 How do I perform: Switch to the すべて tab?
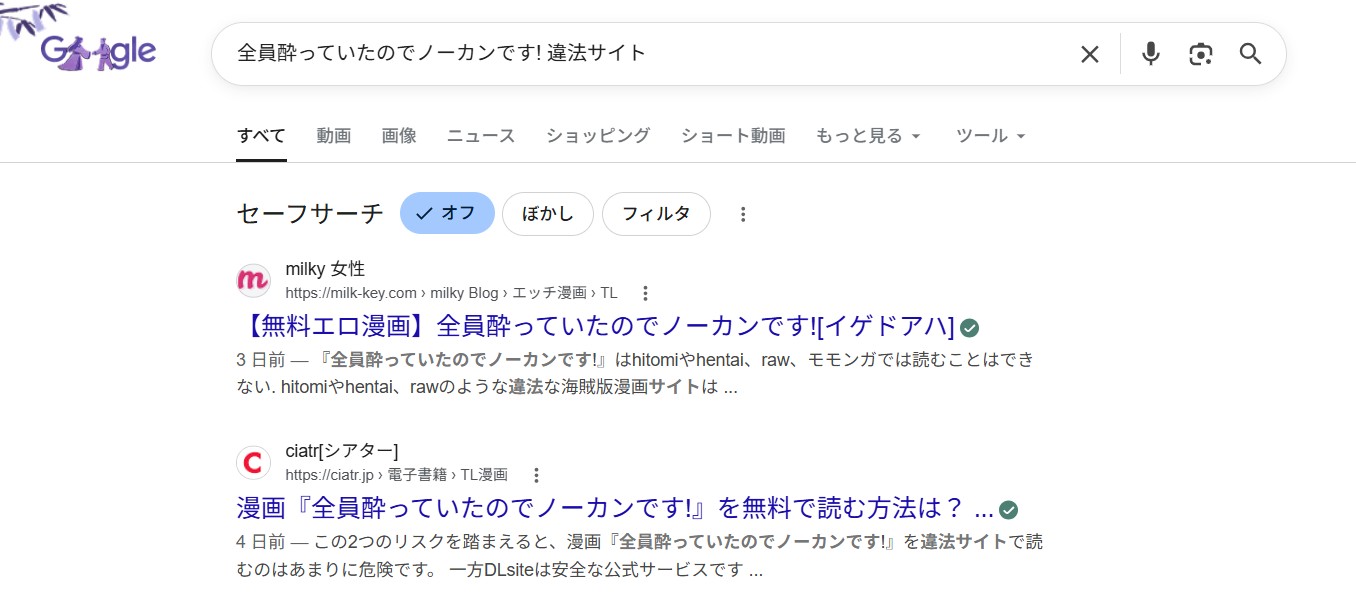(x=261, y=136)
